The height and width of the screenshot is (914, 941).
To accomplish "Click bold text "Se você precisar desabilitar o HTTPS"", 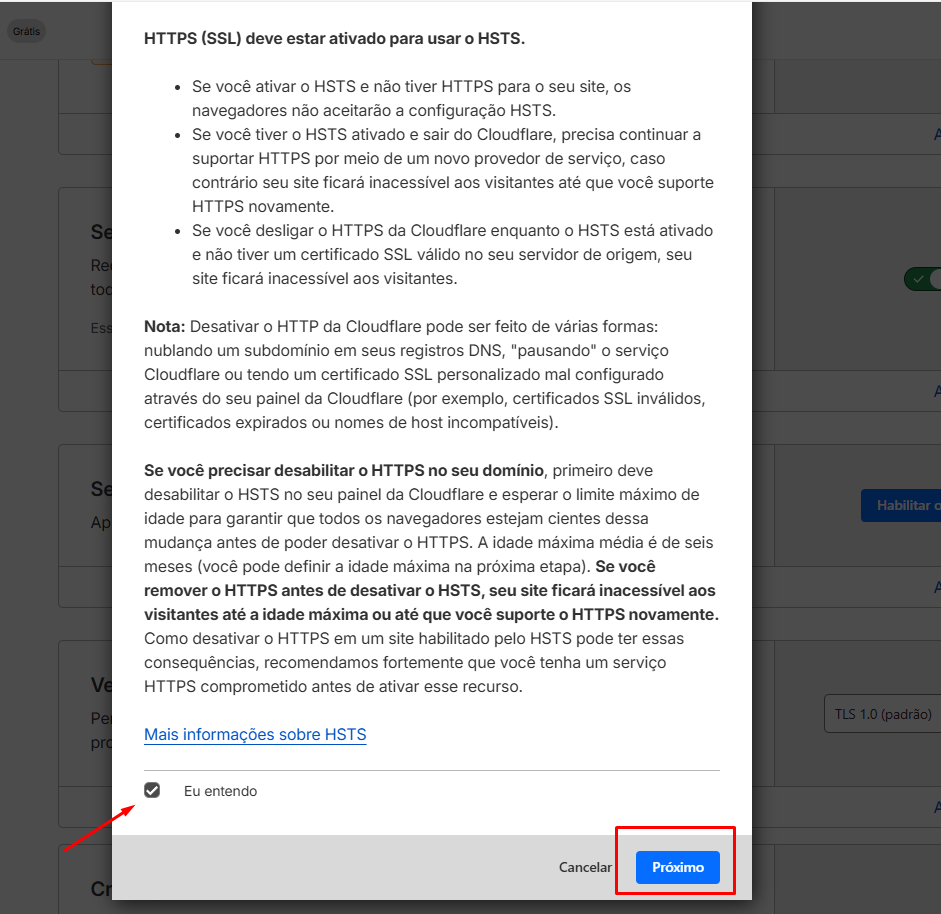I will (x=344, y=470).
